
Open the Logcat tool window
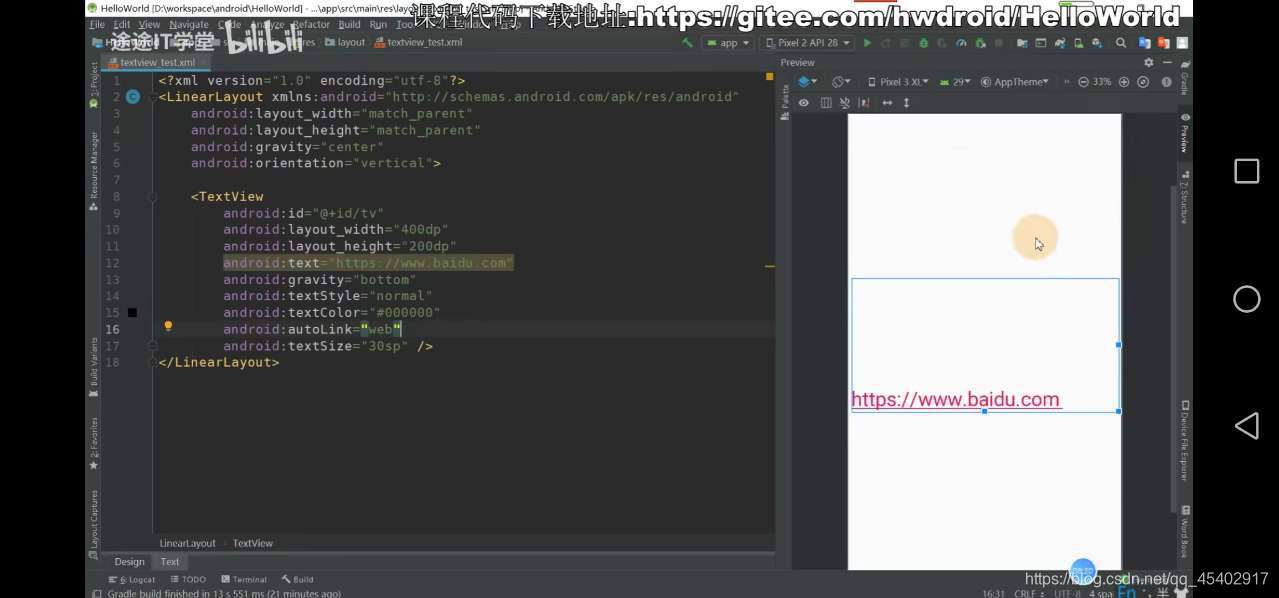click(x=132, y=579)
